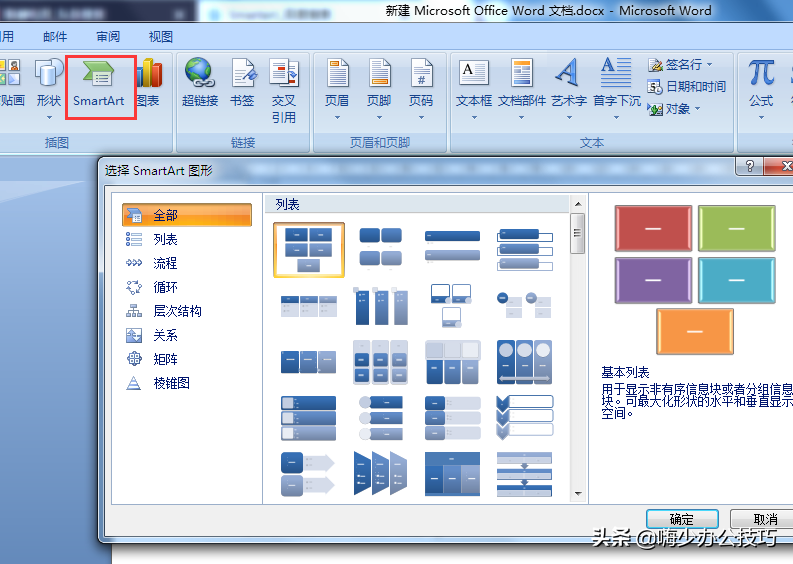Screen dimensions: 793x564
Task: Select the highlighted basic block list thumbnail
Action: pos(309,250)
